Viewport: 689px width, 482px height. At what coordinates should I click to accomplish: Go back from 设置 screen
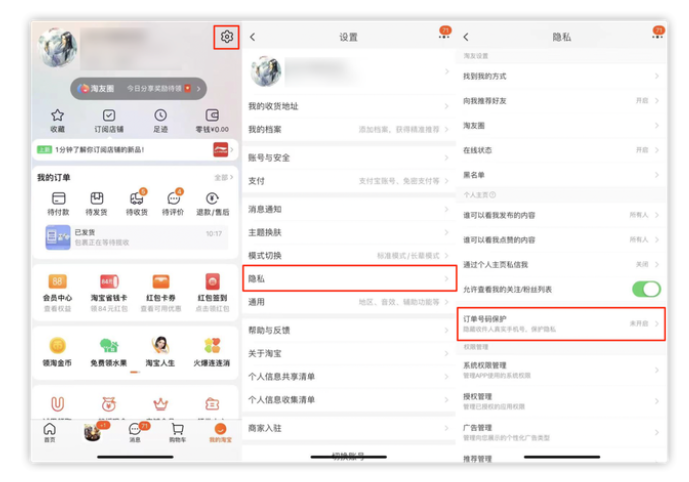[x=253, y=37]
